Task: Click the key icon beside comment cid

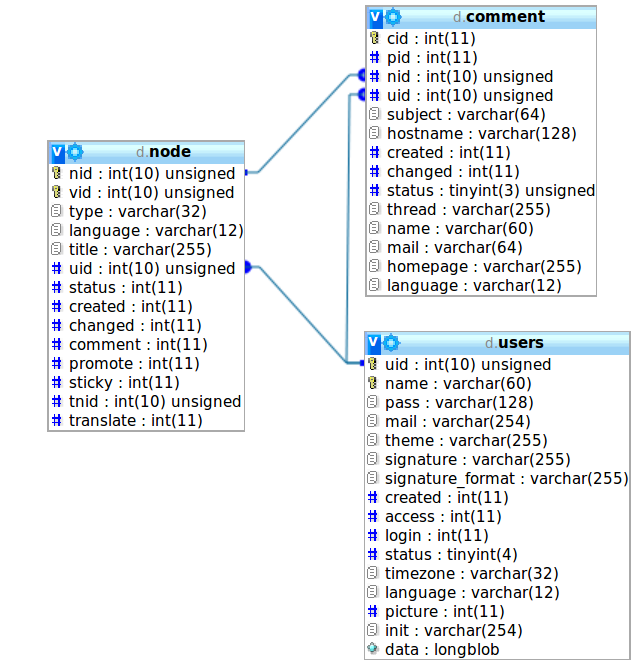Action: [375, 38]
